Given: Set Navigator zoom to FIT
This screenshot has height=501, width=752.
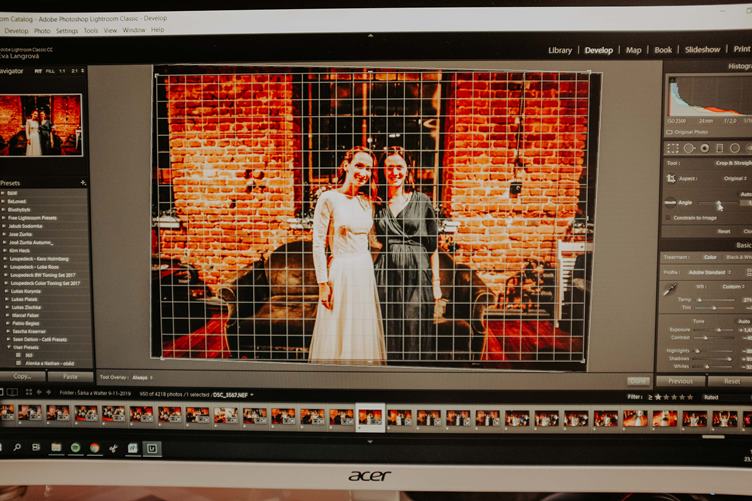Looking at the screenshot, I should point(38,71).
